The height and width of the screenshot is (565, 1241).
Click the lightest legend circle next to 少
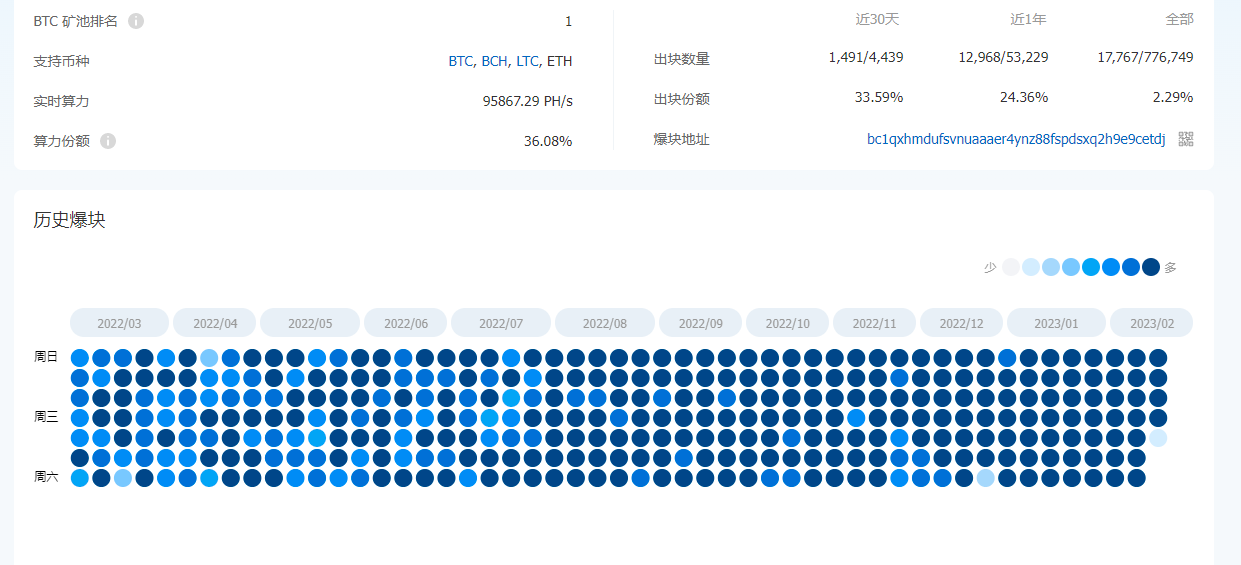click(1011, 267)
